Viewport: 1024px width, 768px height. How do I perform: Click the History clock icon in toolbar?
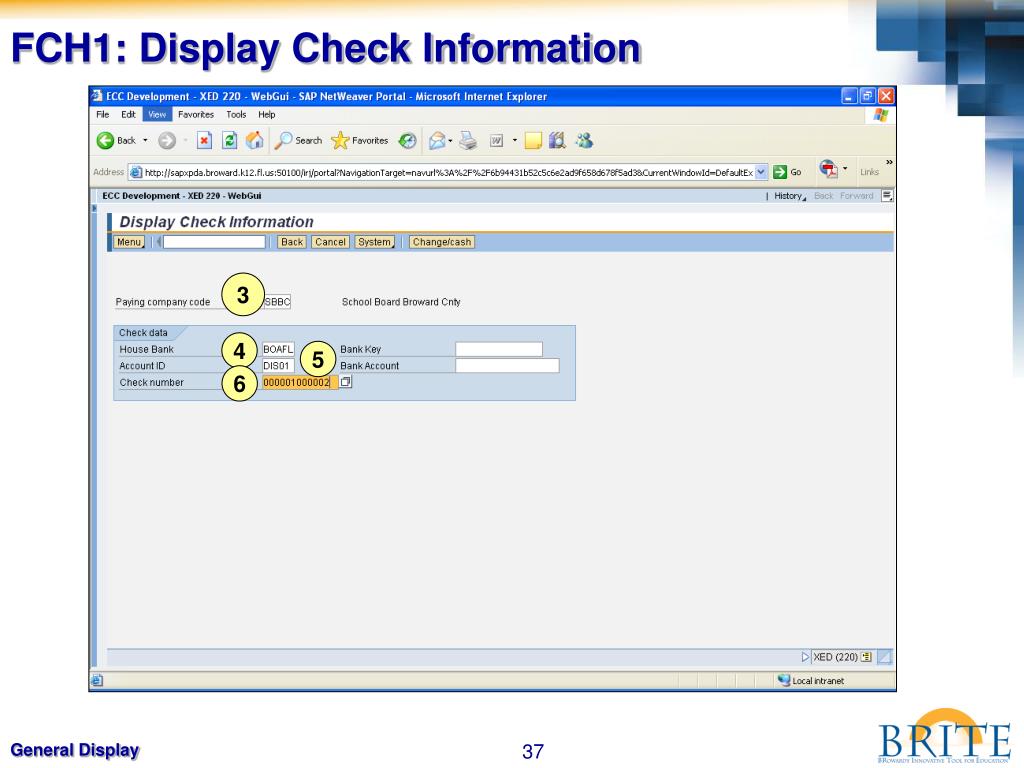(408, 140)
